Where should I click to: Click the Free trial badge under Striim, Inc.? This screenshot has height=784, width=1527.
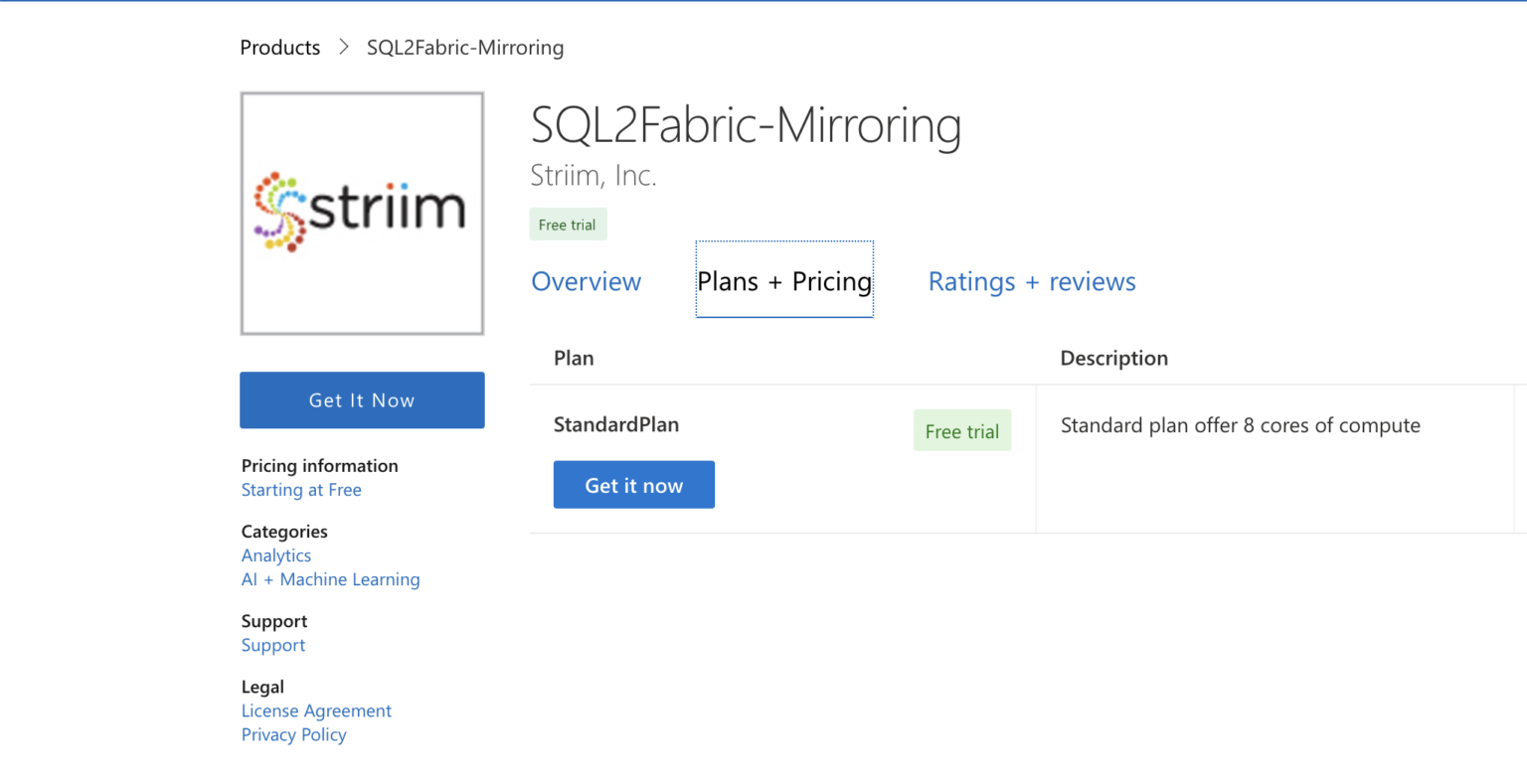(x=568, y=224)
